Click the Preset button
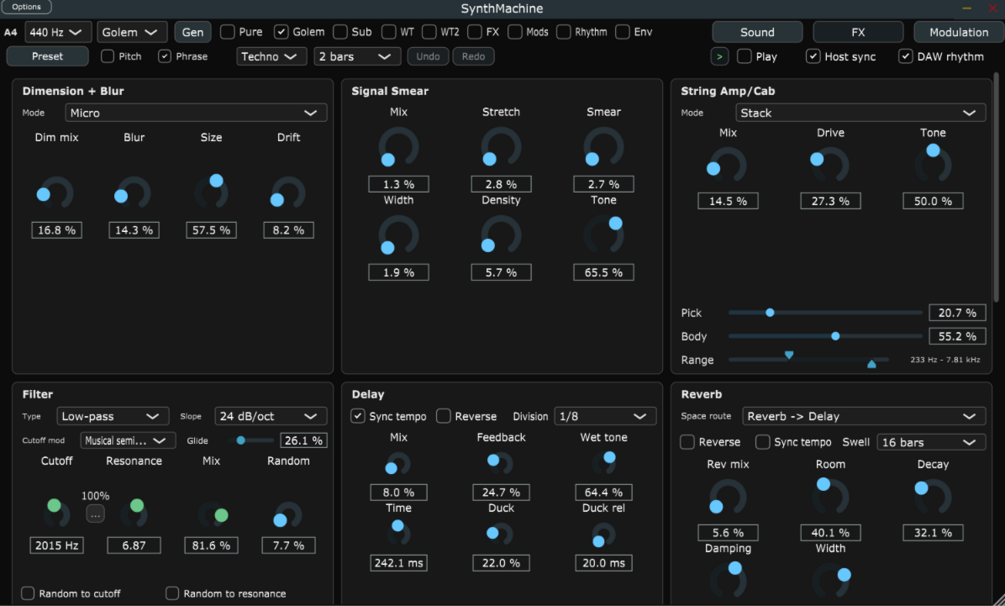 47,56
